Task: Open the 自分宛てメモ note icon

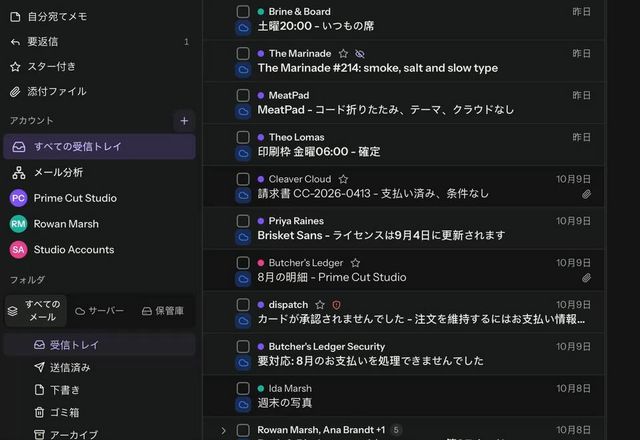Action: tap(15, 17)
